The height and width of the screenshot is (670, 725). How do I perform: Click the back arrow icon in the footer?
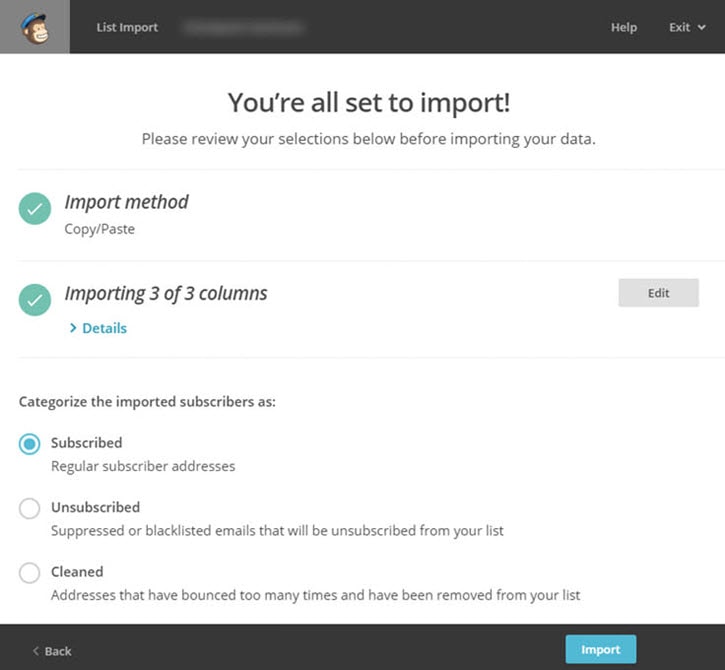tap(37, 651)
